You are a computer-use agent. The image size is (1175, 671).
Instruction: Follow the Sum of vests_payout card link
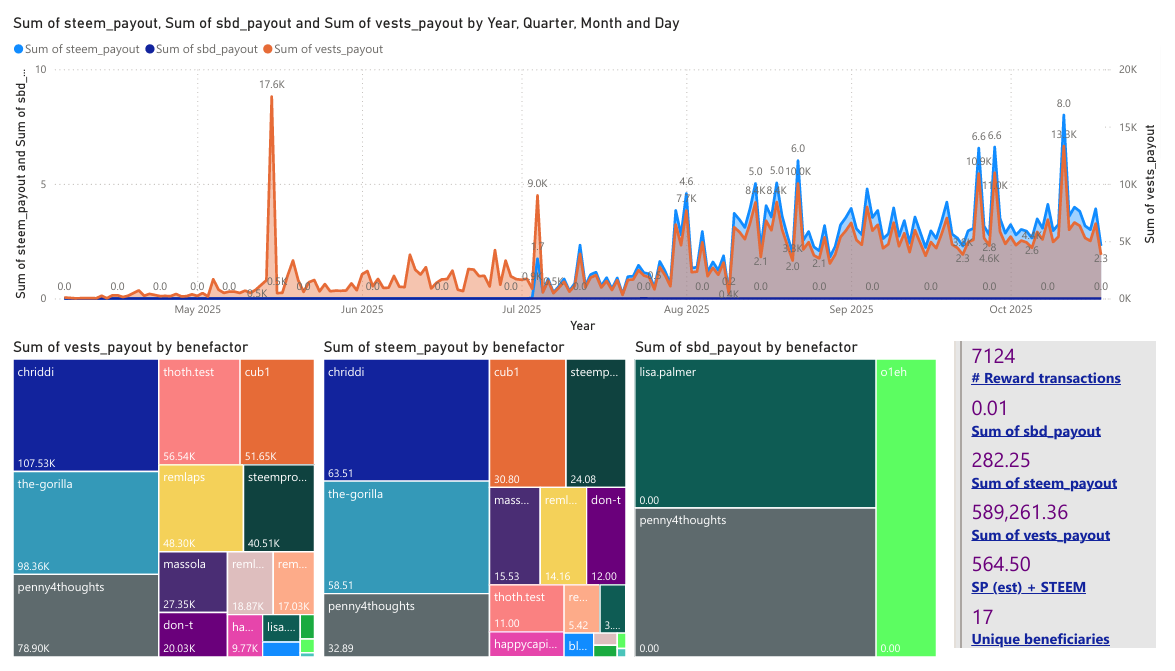[x=1040, y=535]
